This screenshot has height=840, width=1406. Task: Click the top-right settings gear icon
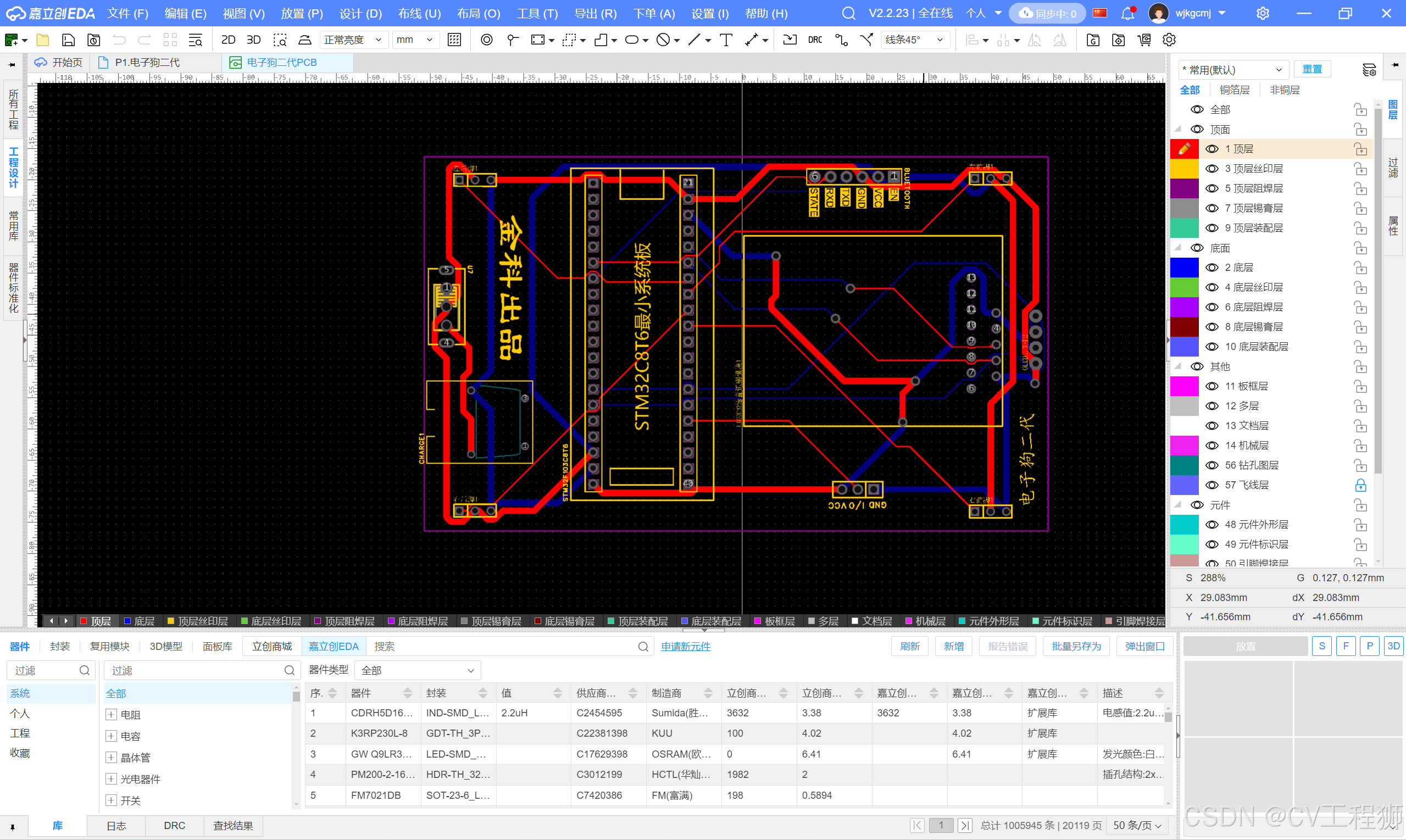(x=1262, y=13)
